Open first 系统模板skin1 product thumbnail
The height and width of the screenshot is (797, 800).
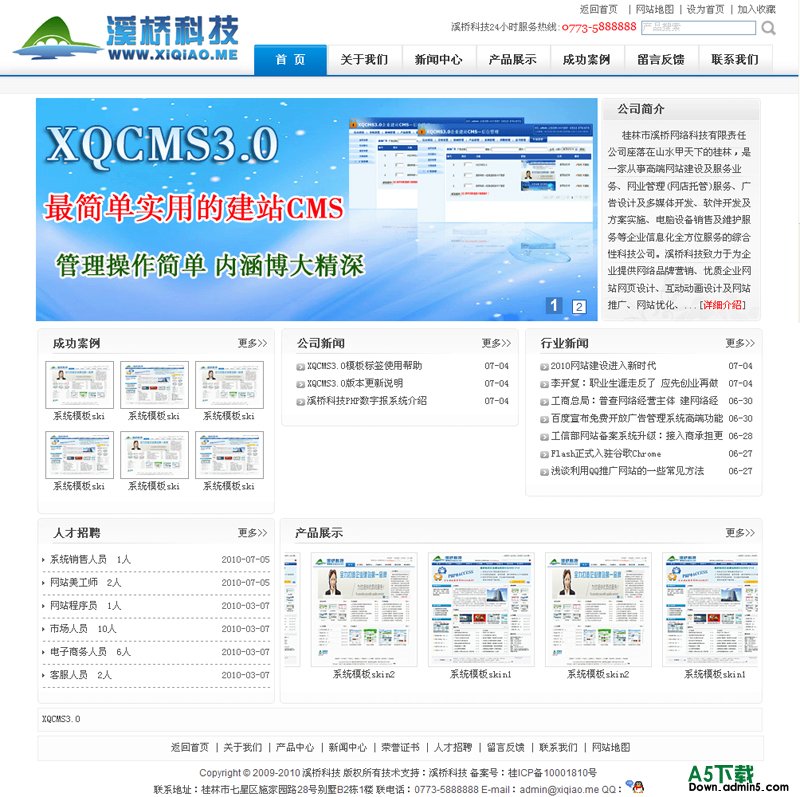(x=481, y=609)
